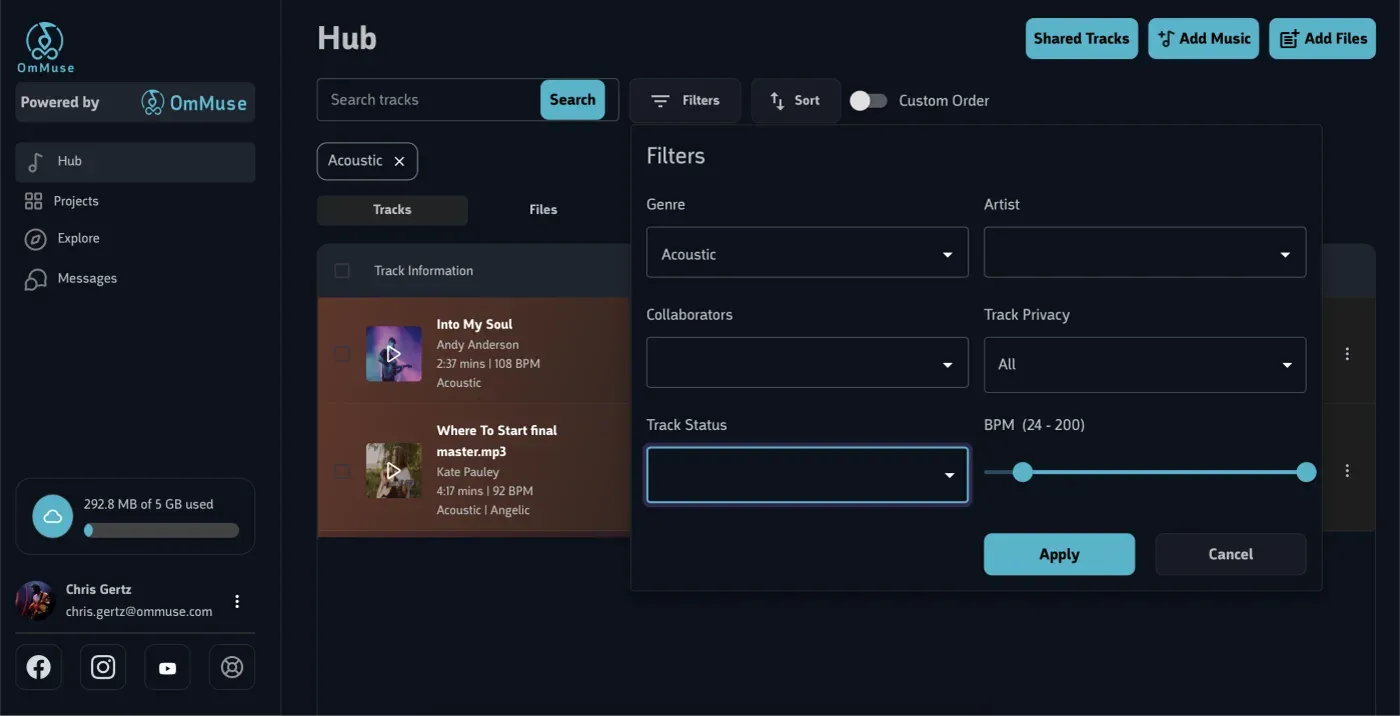Viewport: 1400px width, 716px height.
Task: Switch to the Tracks tab
Action: point(392,210)
